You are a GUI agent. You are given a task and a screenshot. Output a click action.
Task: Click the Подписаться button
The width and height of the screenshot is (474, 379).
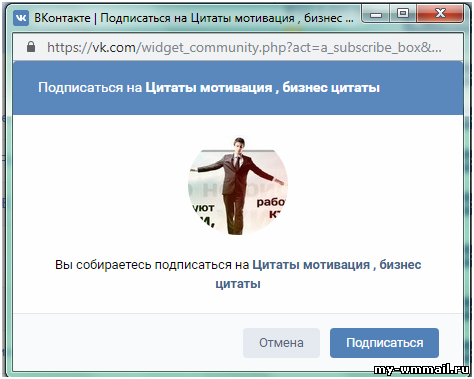tap(384, 343)
